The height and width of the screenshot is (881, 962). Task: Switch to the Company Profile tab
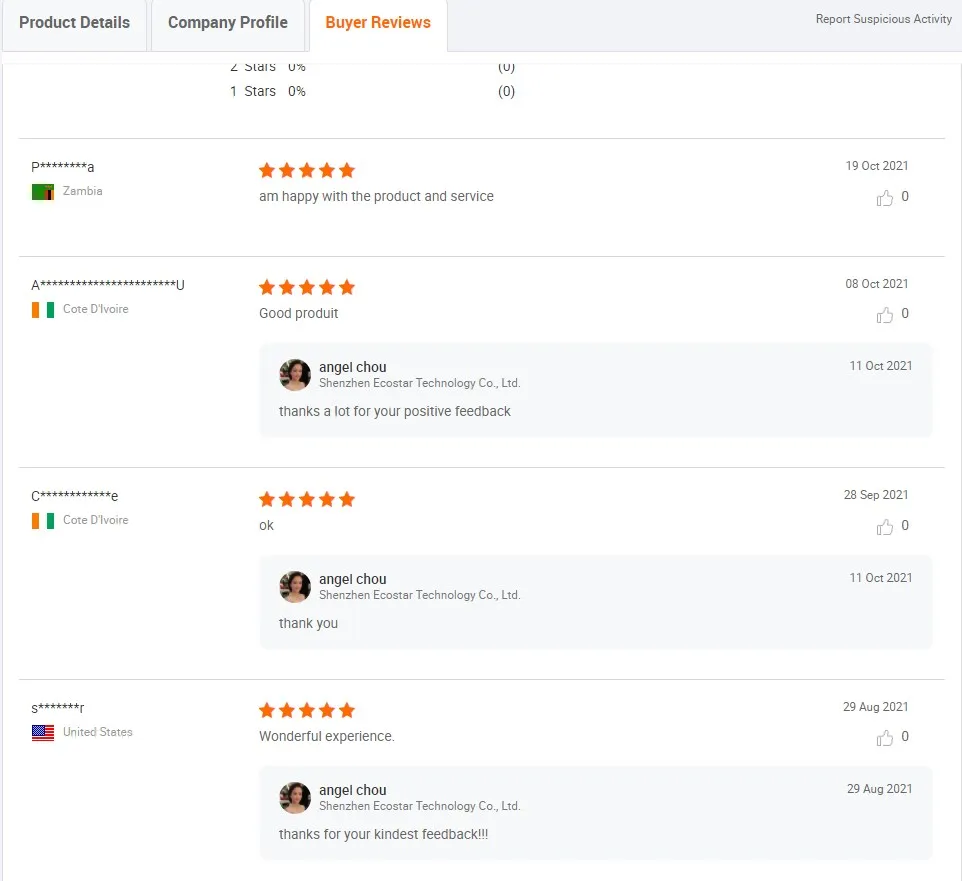(228, 23)
